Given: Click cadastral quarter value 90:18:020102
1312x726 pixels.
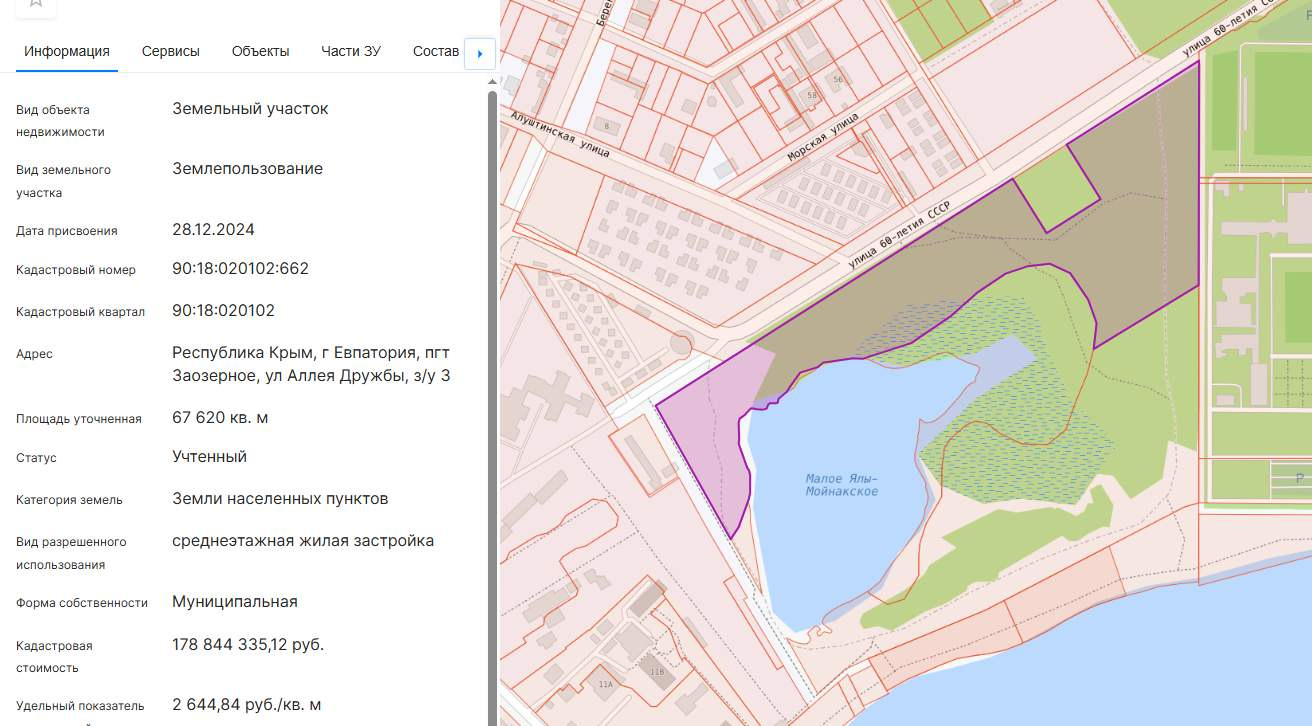Looking at the screenshot, I should pos(224,311).
